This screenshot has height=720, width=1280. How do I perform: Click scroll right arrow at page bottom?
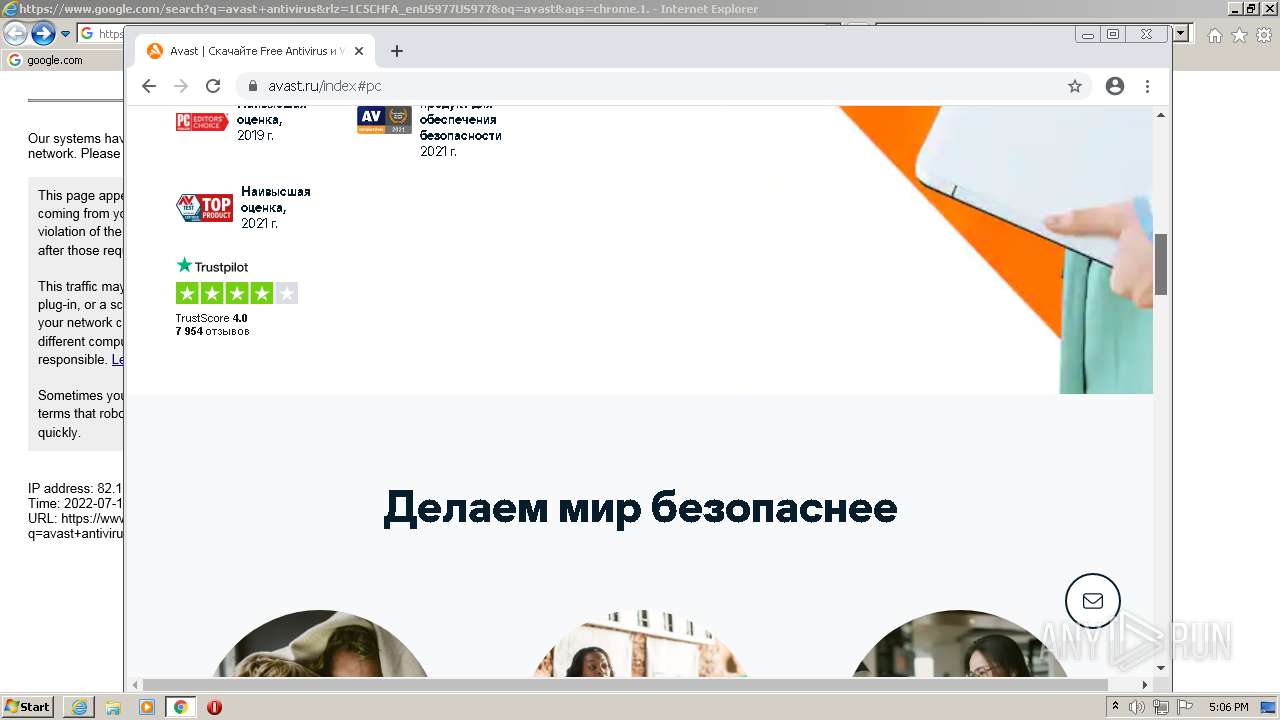point(1146,685)
